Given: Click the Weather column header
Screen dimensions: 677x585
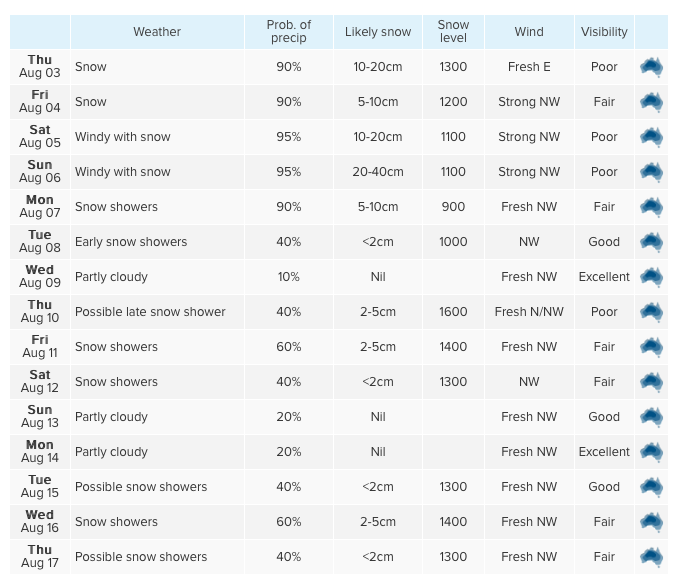Looking at the screenshot, I should coord(157,32).
